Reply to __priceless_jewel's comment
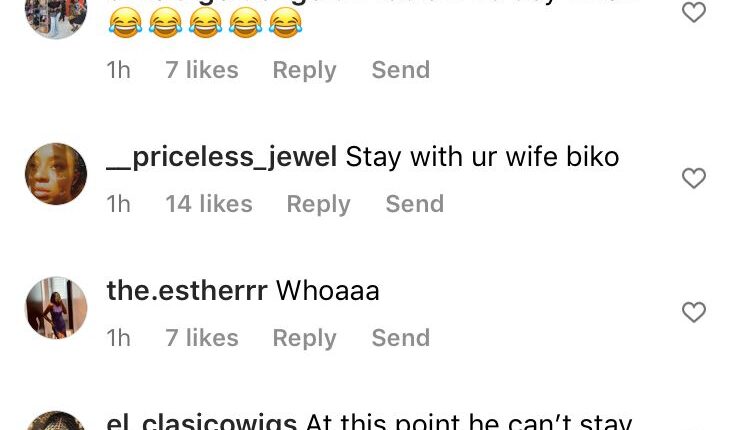This screenshot has height=430, width=750. [x=318, y=204]
